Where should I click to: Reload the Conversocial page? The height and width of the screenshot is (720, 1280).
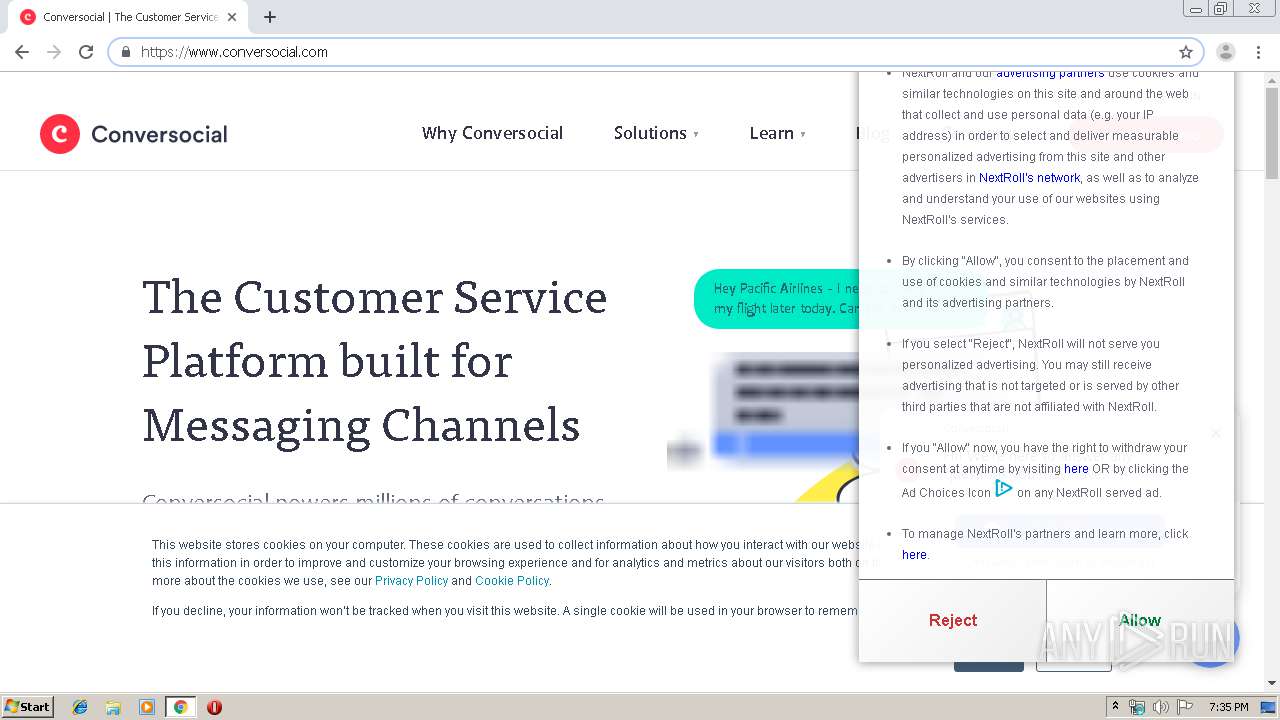(x=86, y=52)
